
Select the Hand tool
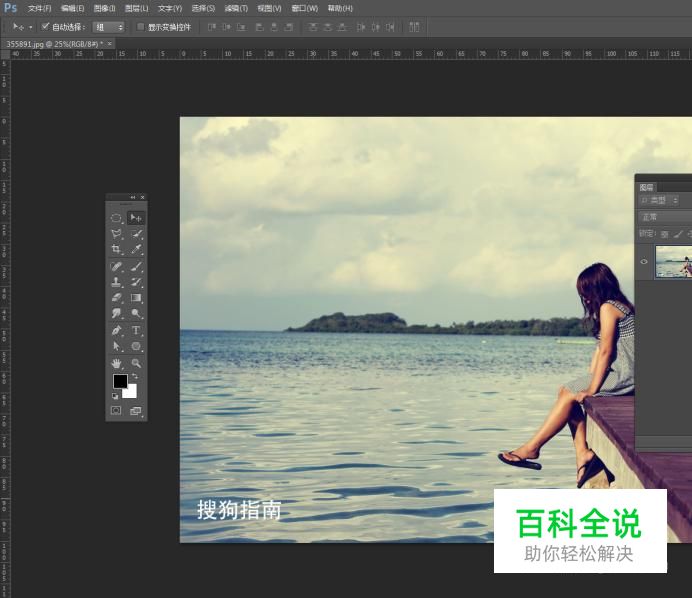pyautogui.click(x=116, y=363)
